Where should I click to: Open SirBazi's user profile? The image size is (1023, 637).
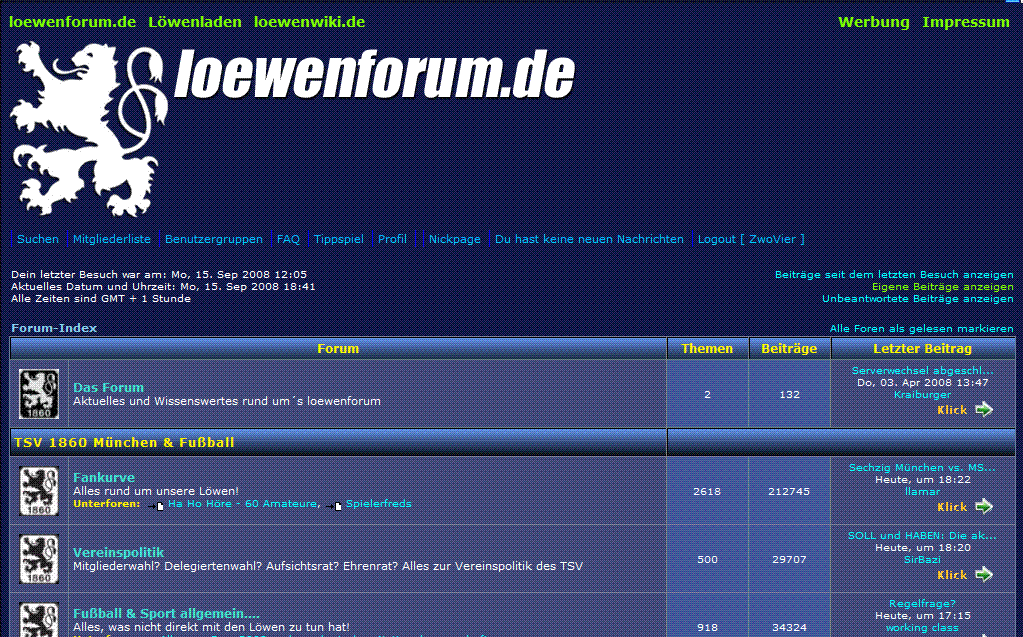[923, 559]
